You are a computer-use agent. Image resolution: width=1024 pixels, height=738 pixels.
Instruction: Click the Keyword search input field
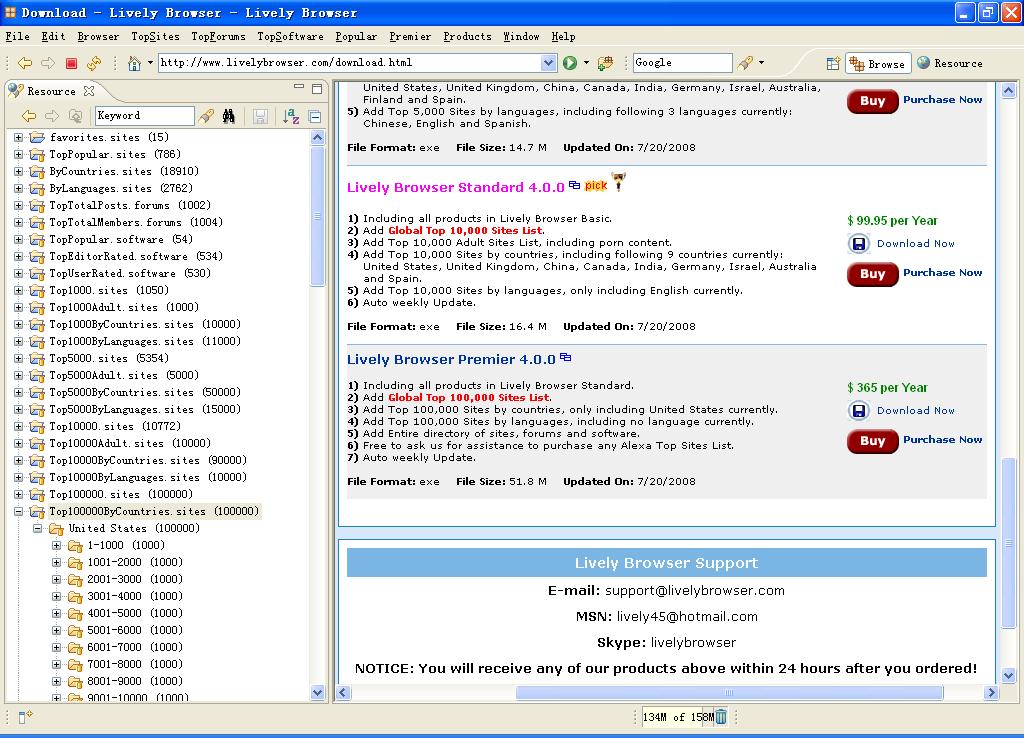144,116
